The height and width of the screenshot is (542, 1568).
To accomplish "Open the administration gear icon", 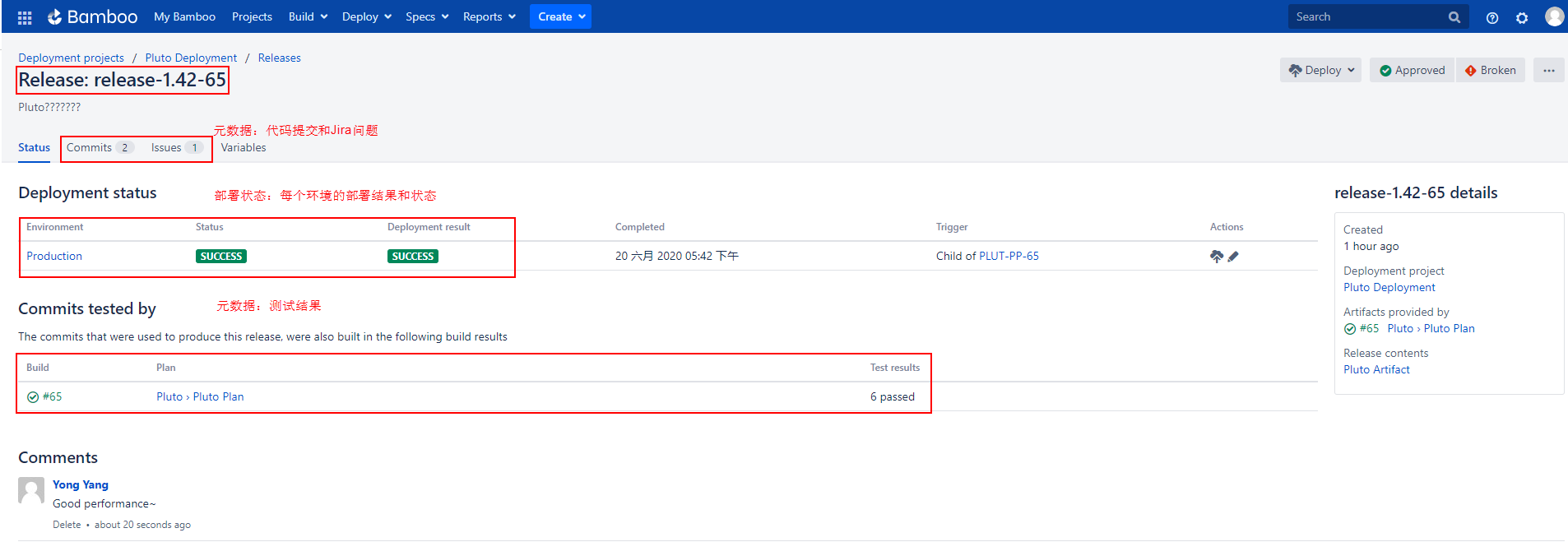I will pos(1521,17).
